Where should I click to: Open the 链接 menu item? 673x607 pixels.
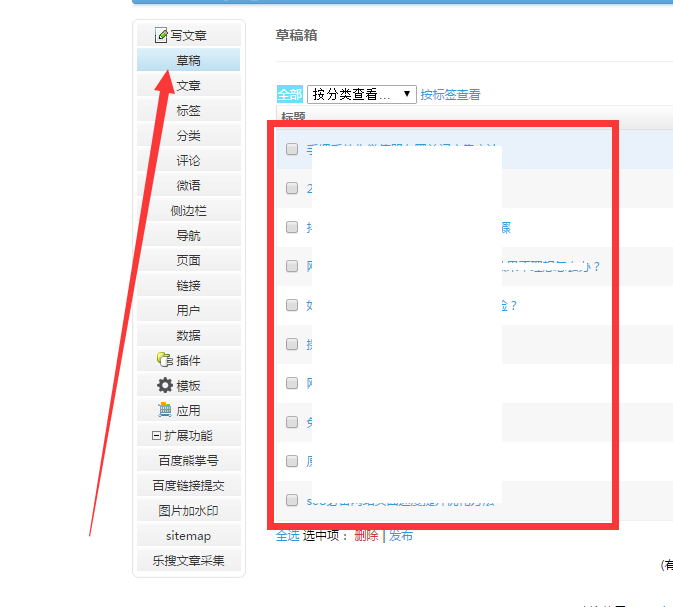[188, 285]
